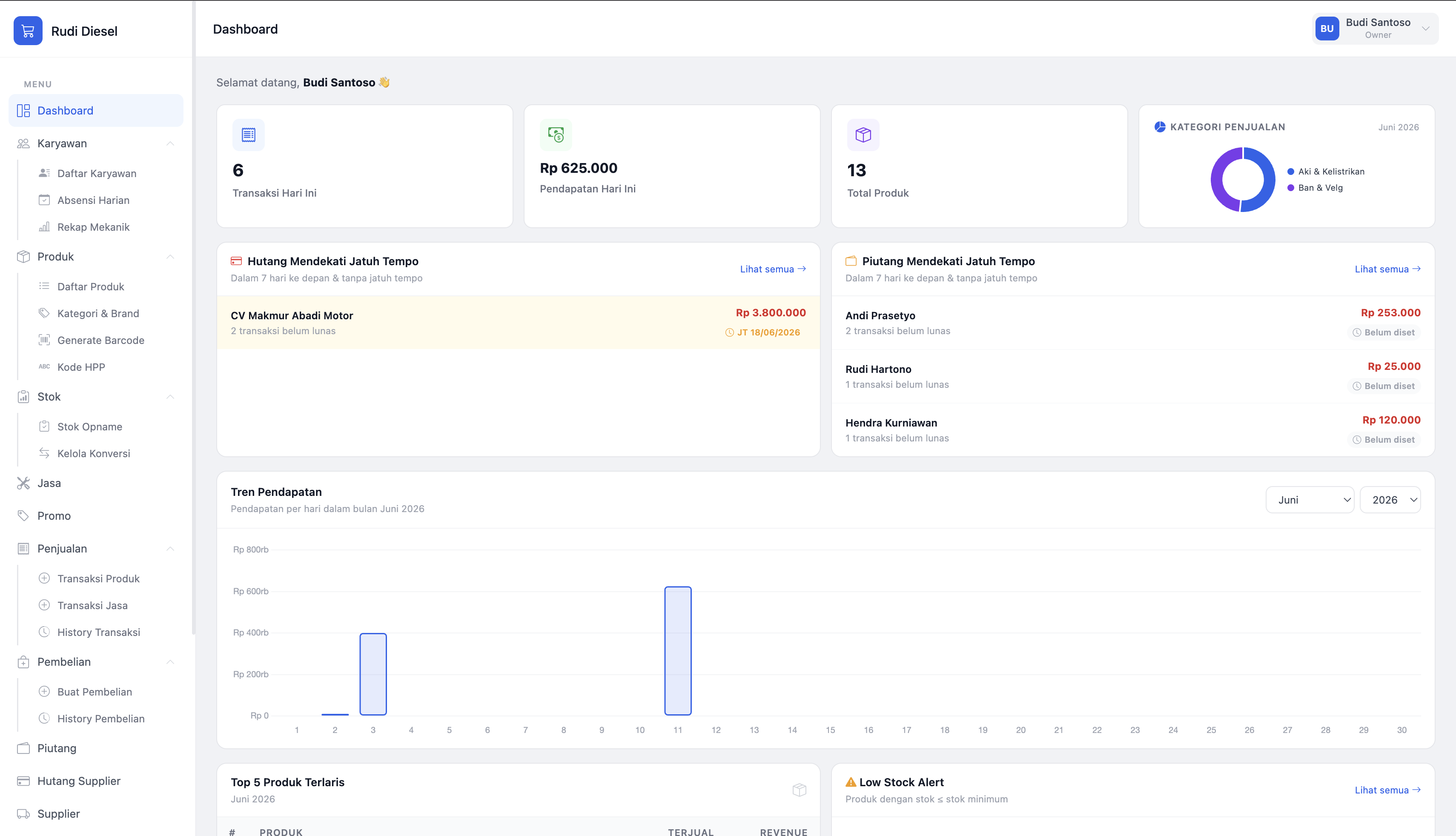Open the Budi Santoso account dropdown arrow
This screenshot has height=836, width=1456.
[1426, 29]
